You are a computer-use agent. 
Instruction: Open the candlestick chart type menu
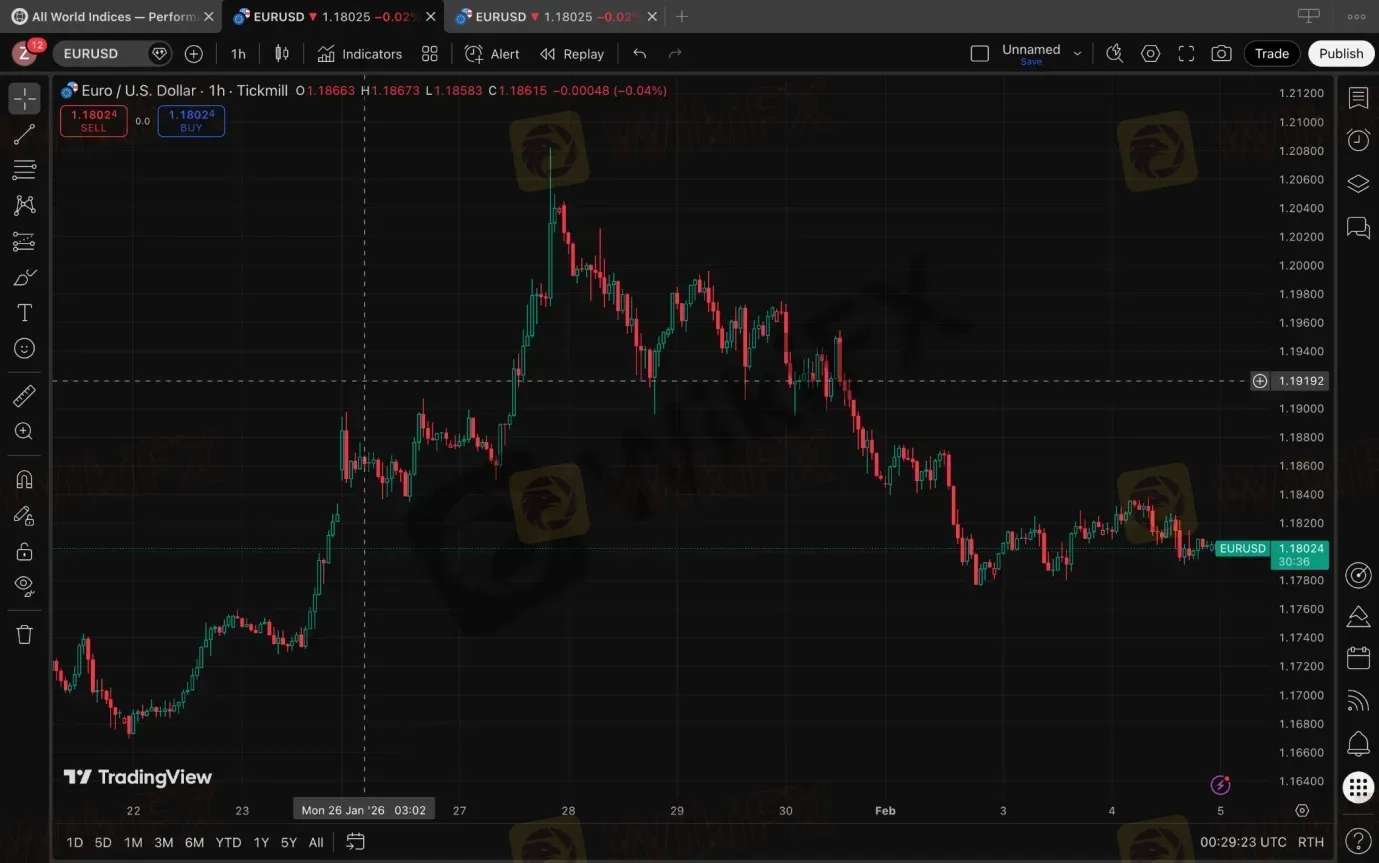pos(282,54)
